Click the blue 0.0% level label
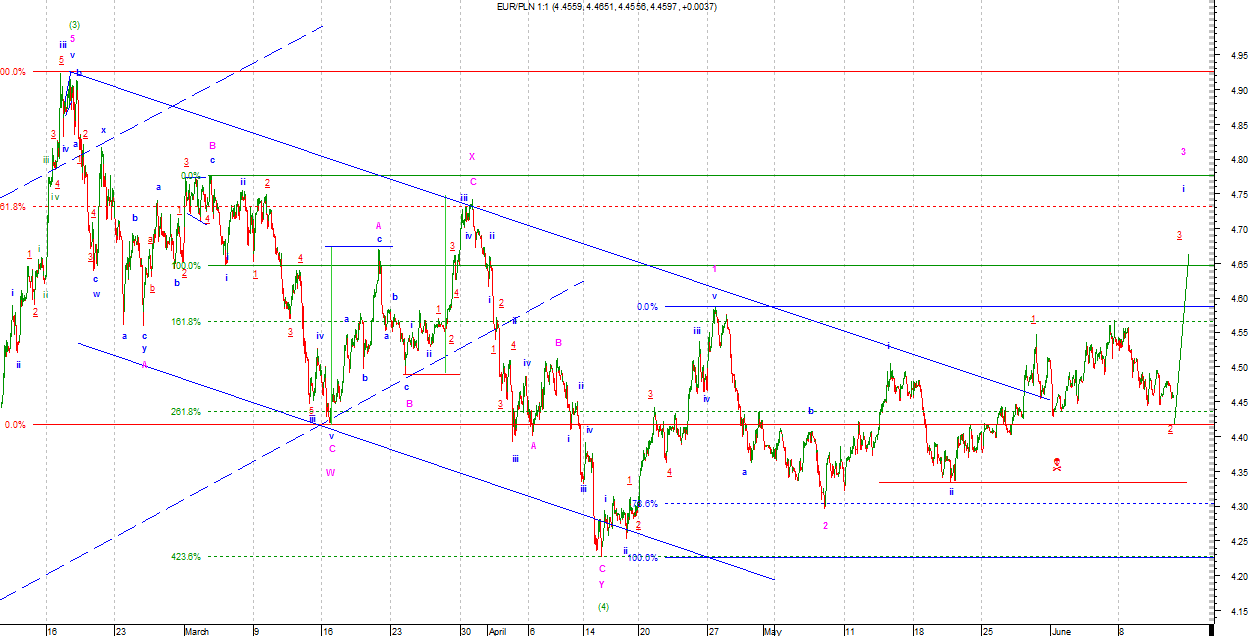The width and height of the screenshot is (1250, 636). (x=647, y=307)
